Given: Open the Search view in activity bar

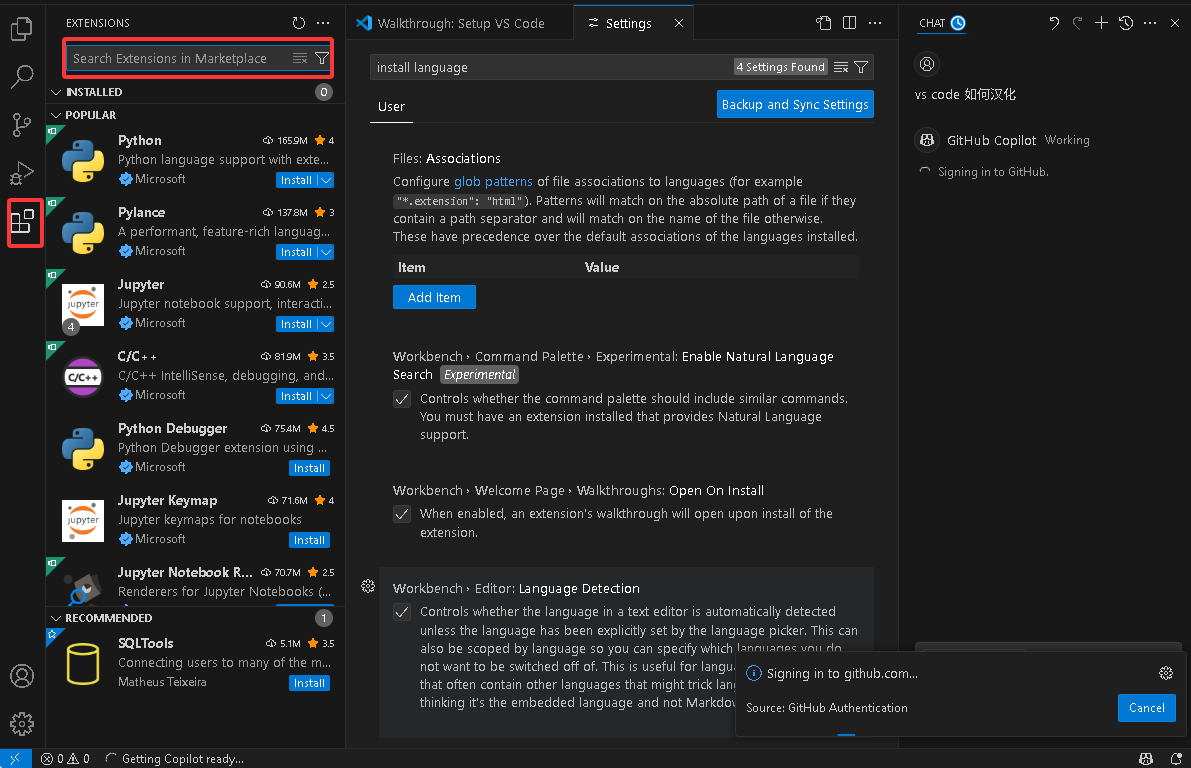Looking at the screenshot, I should [x=22, y=76].
